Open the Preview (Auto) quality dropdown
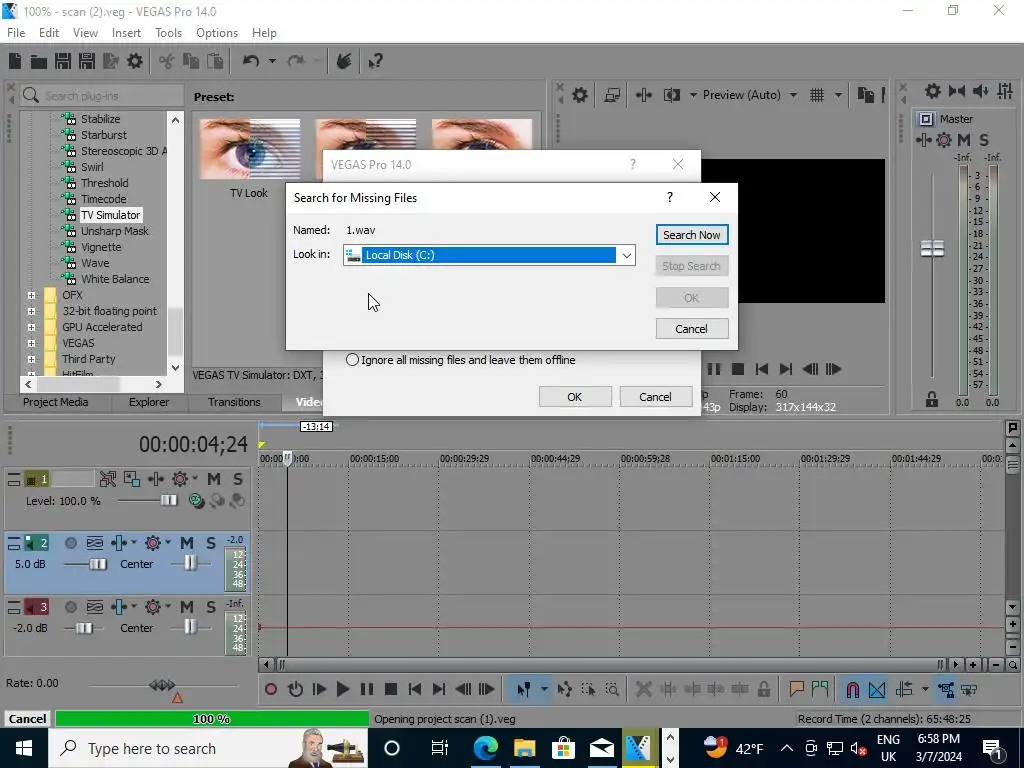The height and width of the screenshot is (768, 1024). coord(793,95)
